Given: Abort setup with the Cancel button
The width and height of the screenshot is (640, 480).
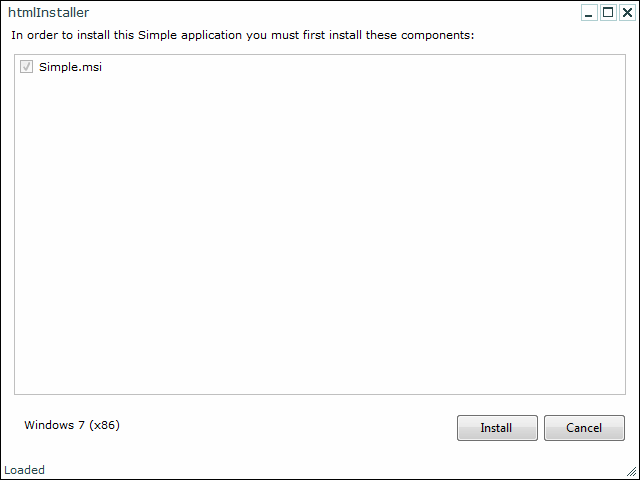Looking at the screenshot, I should click(584, 428).
